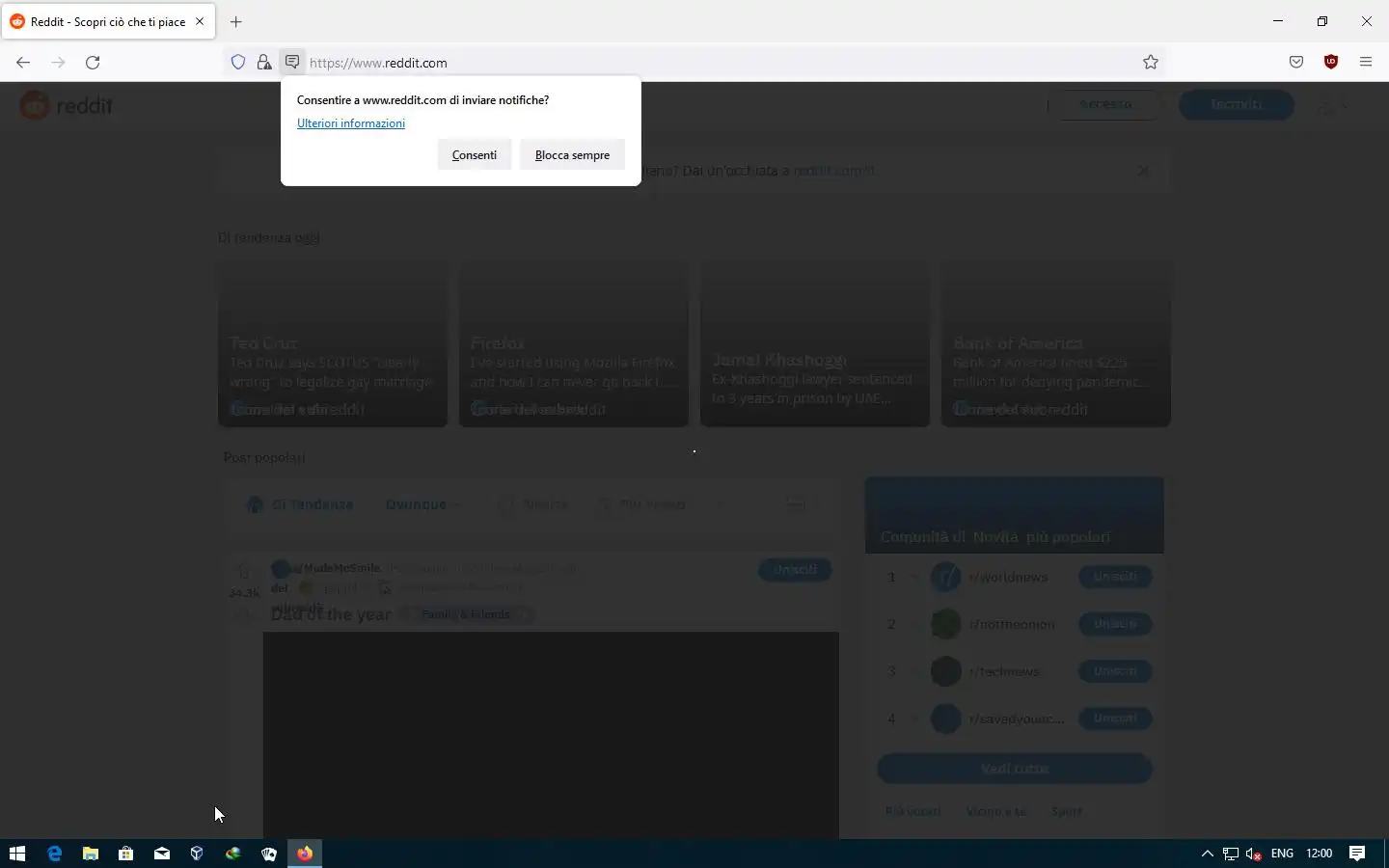Click the notification permission icon in the address bar

(292, 62)
